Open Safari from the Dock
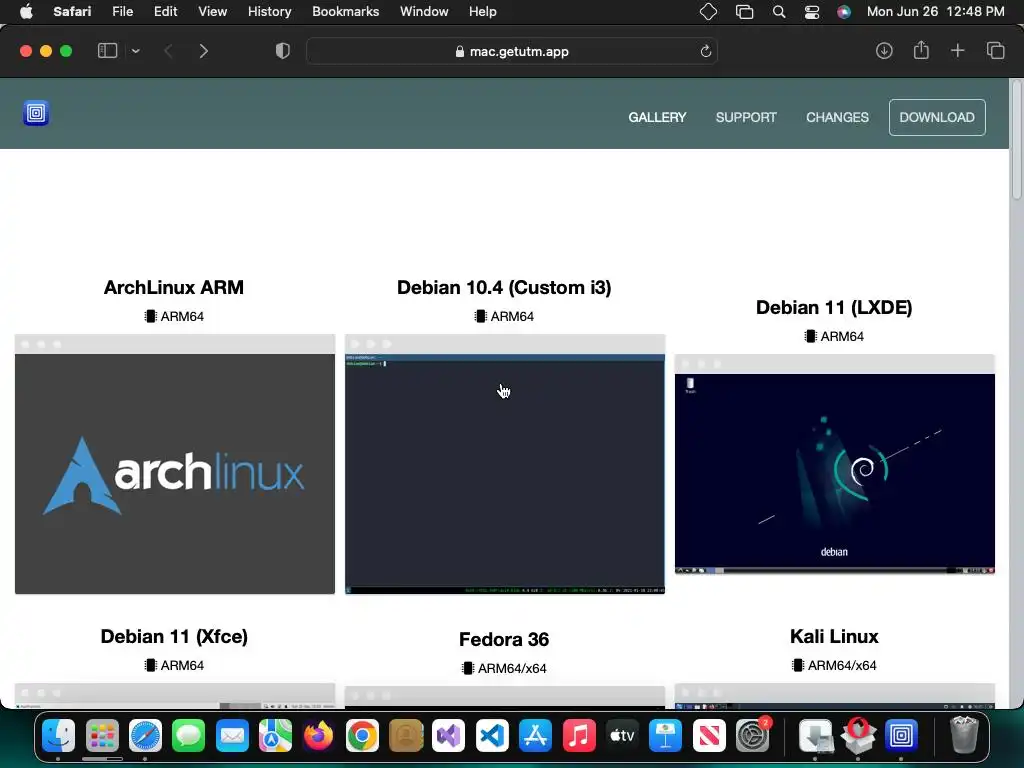 (145, 735)
